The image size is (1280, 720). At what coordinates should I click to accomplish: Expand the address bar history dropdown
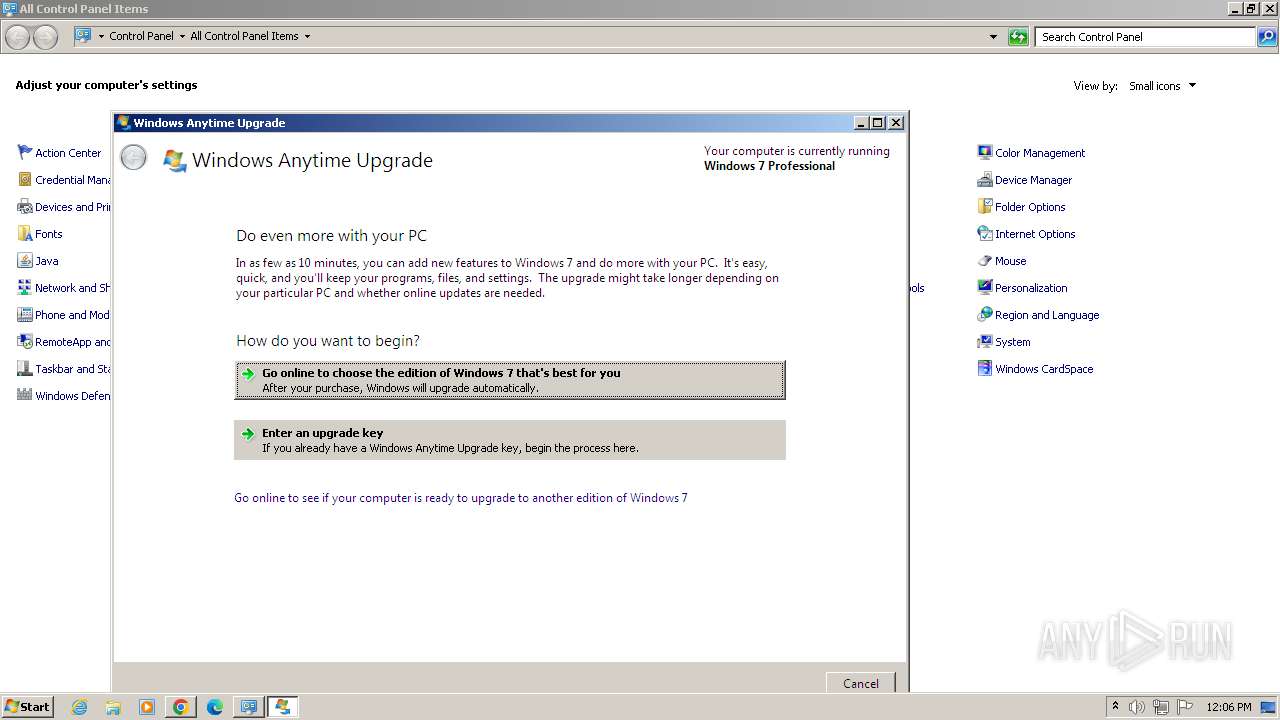[x=993, y=37]
